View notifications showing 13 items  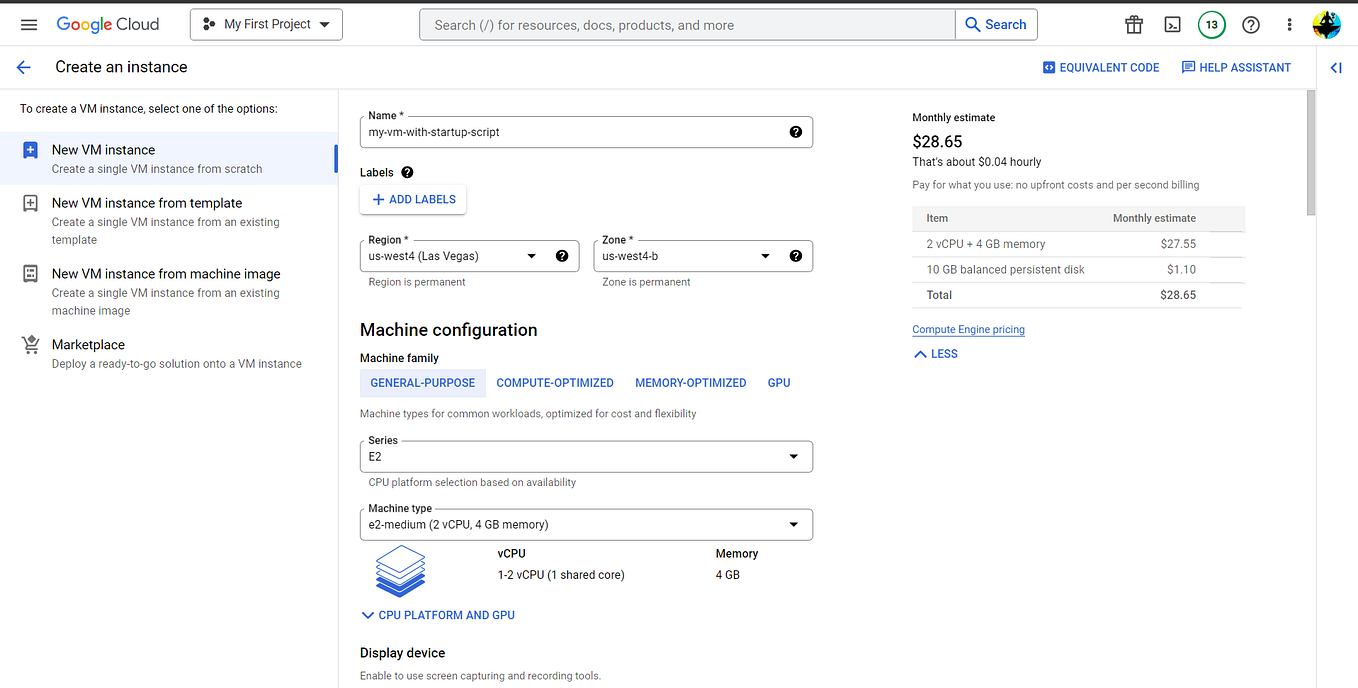click(1211, 24)
